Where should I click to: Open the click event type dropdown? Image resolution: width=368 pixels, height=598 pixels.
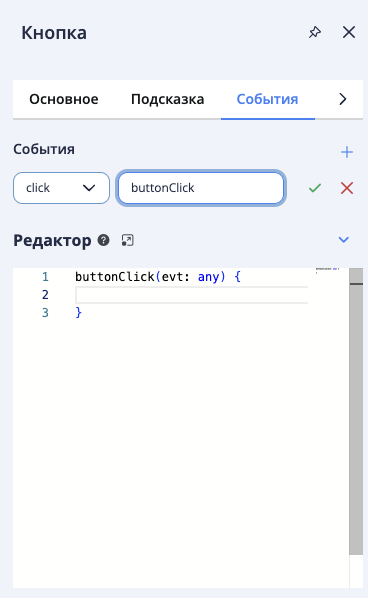(61, 188)
